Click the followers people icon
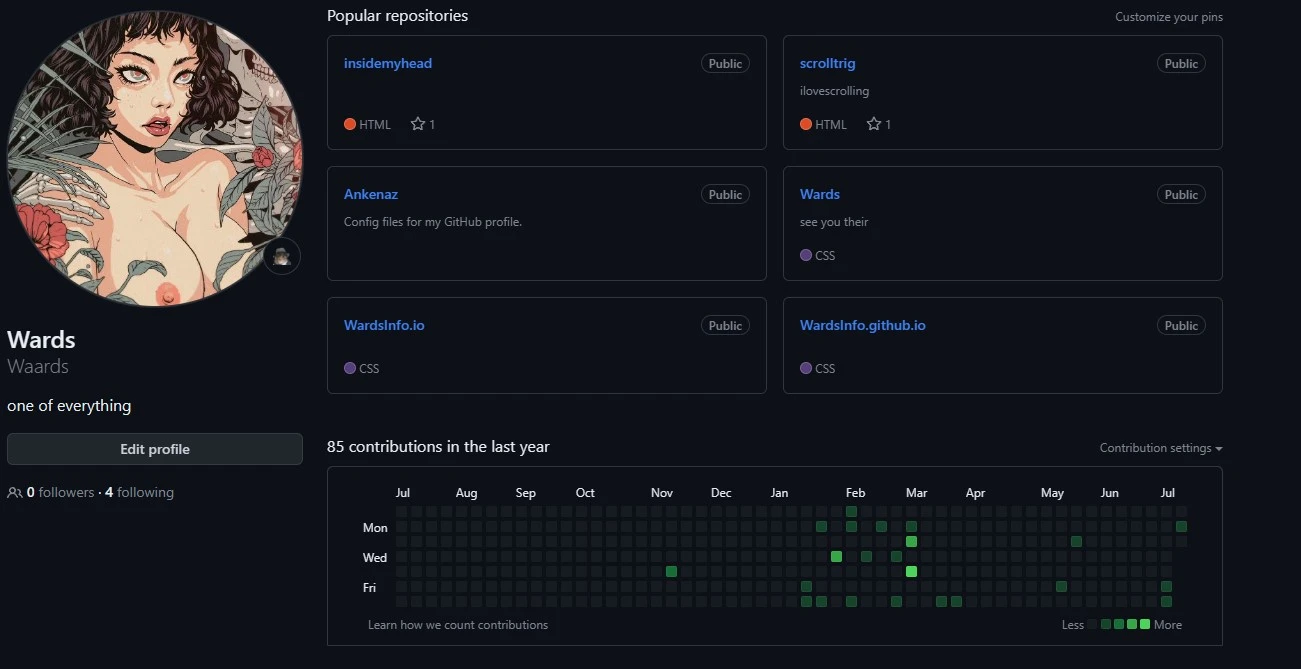This screenshot has height=669, width=1301. (15, 492)
